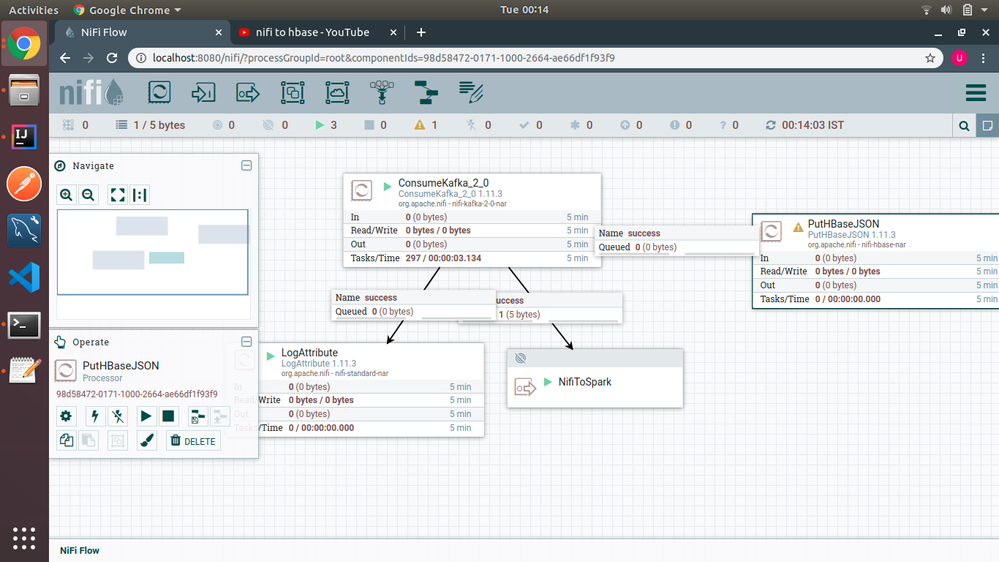This screenshot has height=562, width=999.
Task: Select the ConsumeKafka_2_0 processor
Action: 471,220
